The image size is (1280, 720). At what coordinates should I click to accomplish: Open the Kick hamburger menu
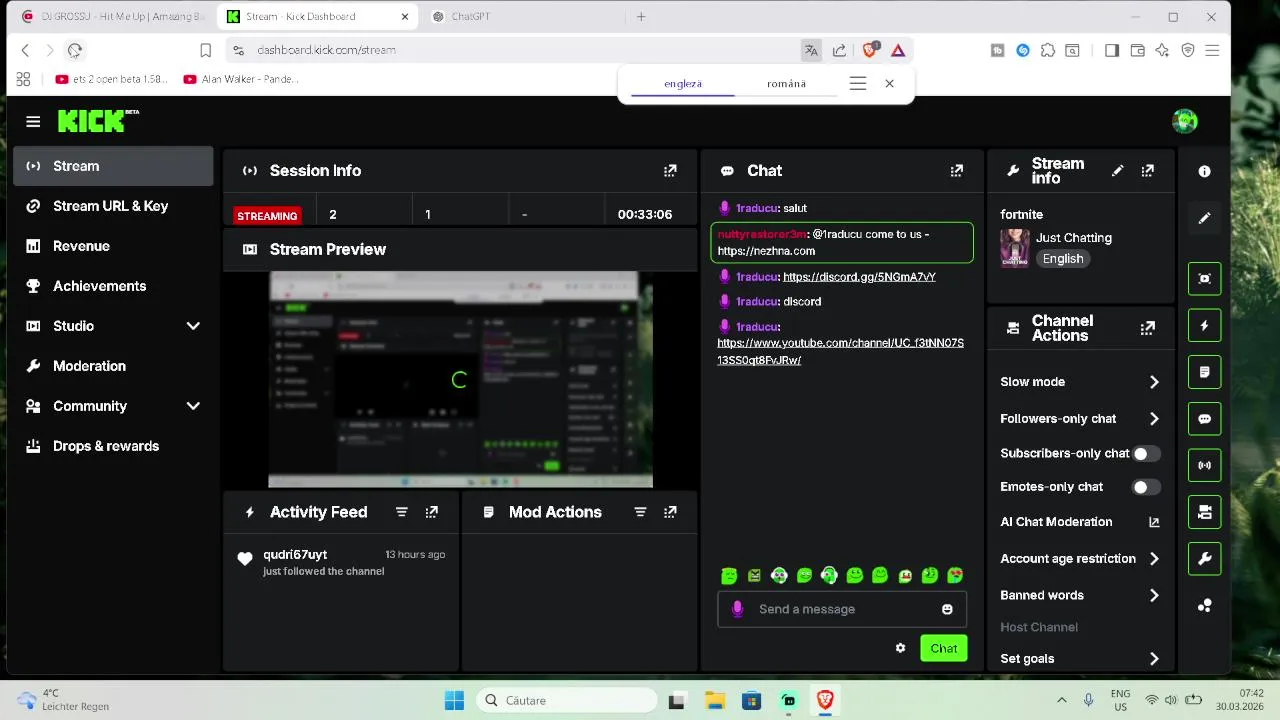tap(33, 122)
